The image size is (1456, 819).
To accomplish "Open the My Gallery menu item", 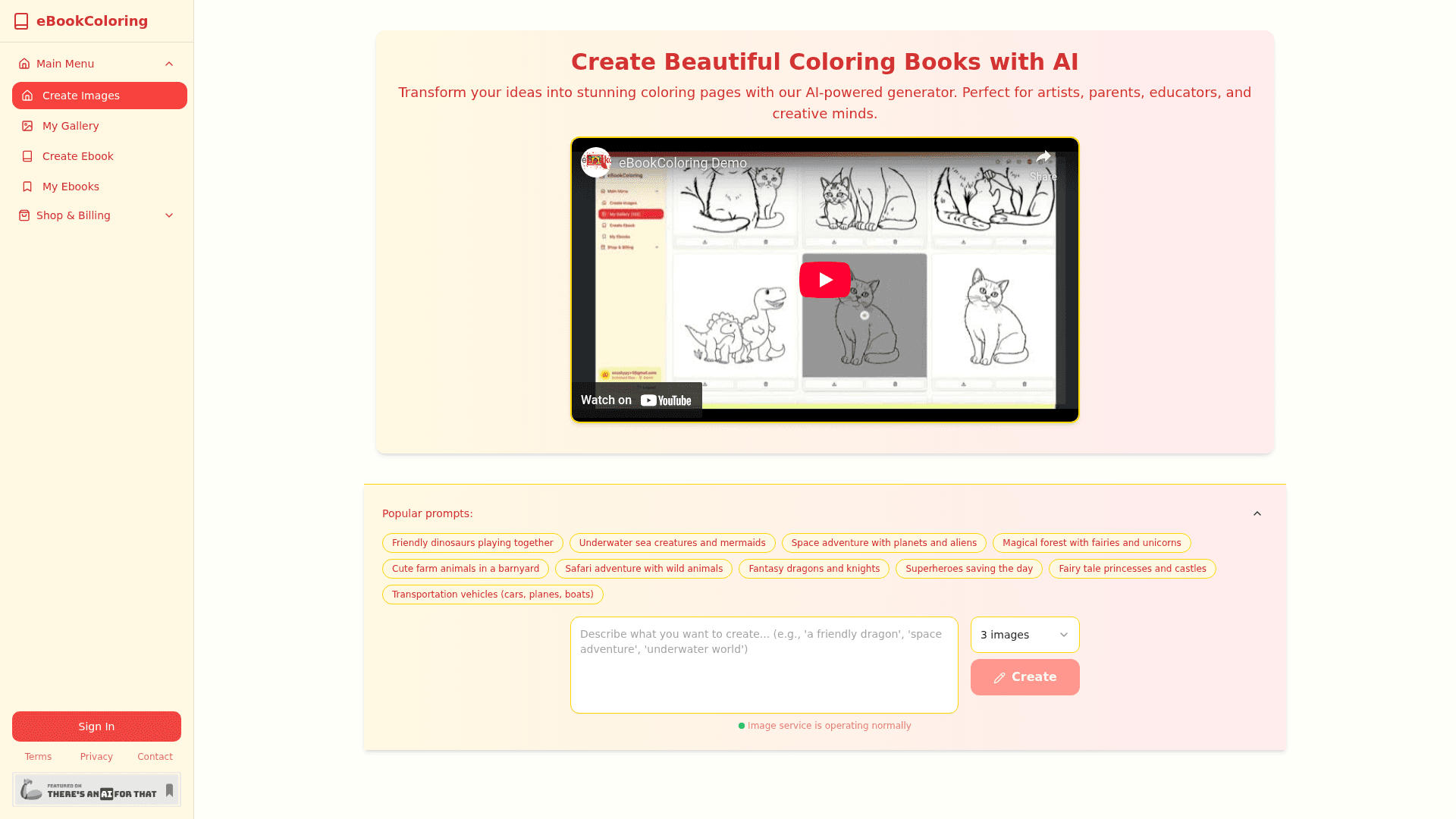I will pos(71,126).
